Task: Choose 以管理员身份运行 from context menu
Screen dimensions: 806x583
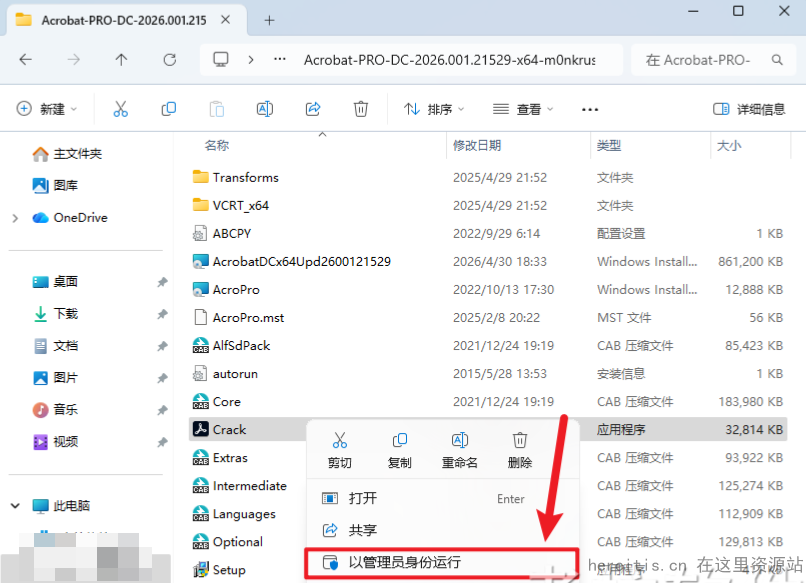Action: pos(443,562)
